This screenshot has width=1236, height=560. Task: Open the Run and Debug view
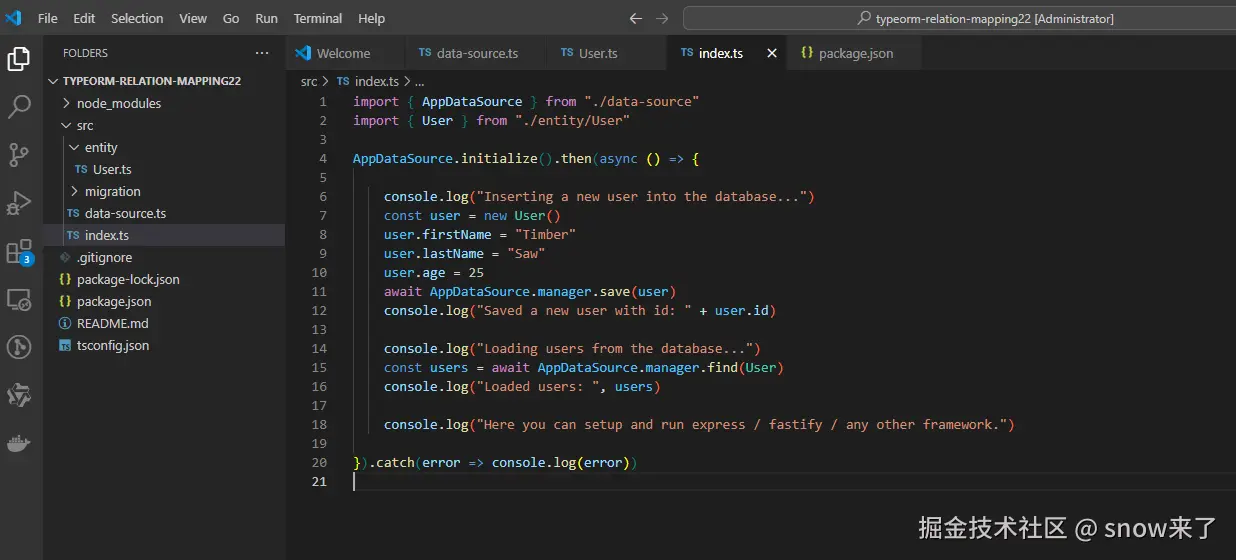pyautogui.click(x=19, y=203)
